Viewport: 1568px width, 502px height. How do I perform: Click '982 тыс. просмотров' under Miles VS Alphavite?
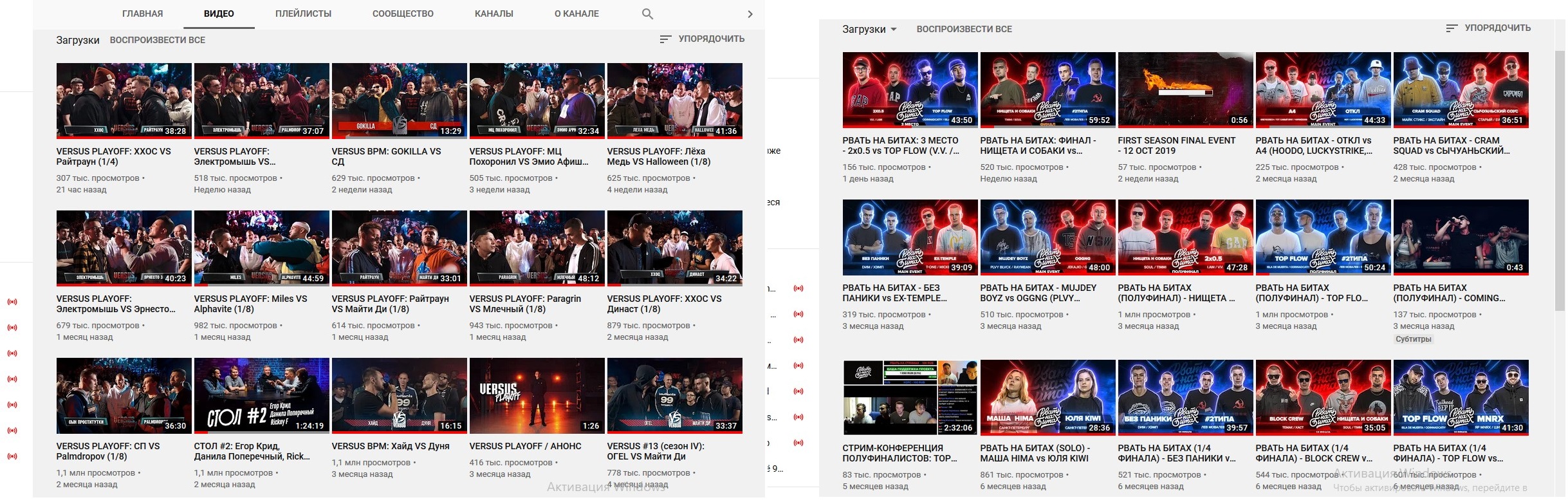pyautogui.click(x=235, y=326)
